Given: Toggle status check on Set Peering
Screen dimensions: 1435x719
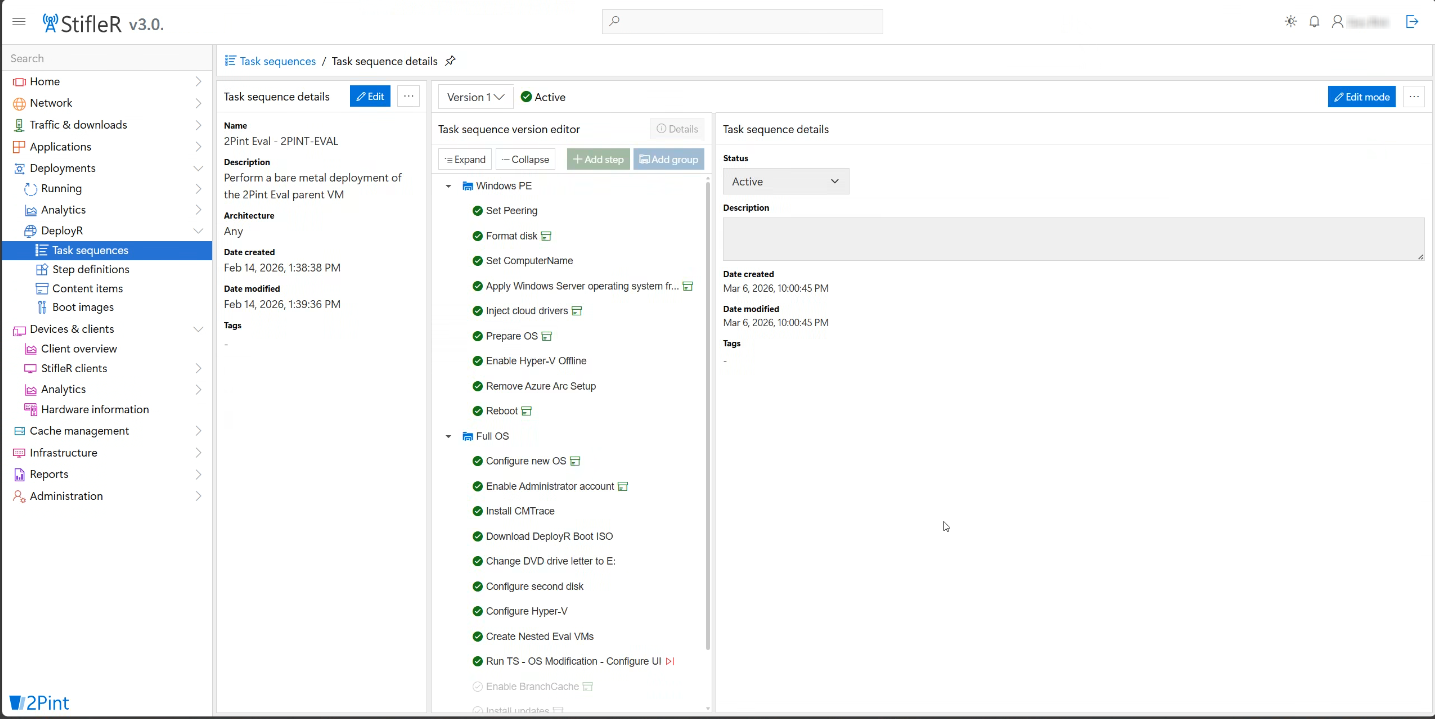Looking at the screenshot, I should click(x=477, y=211).
